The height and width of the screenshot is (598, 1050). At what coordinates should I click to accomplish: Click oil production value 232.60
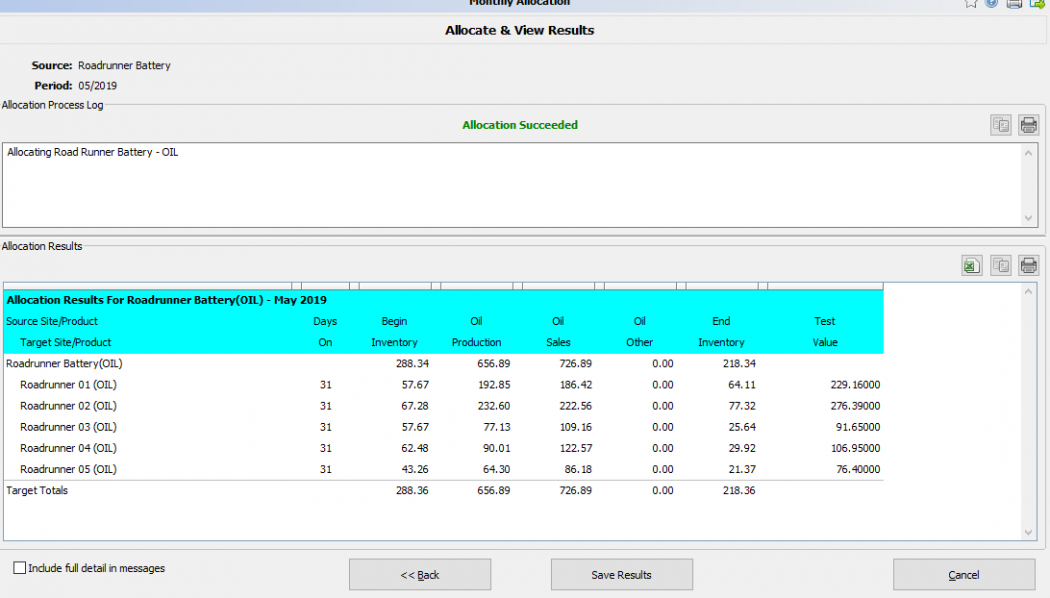point(494,406)
